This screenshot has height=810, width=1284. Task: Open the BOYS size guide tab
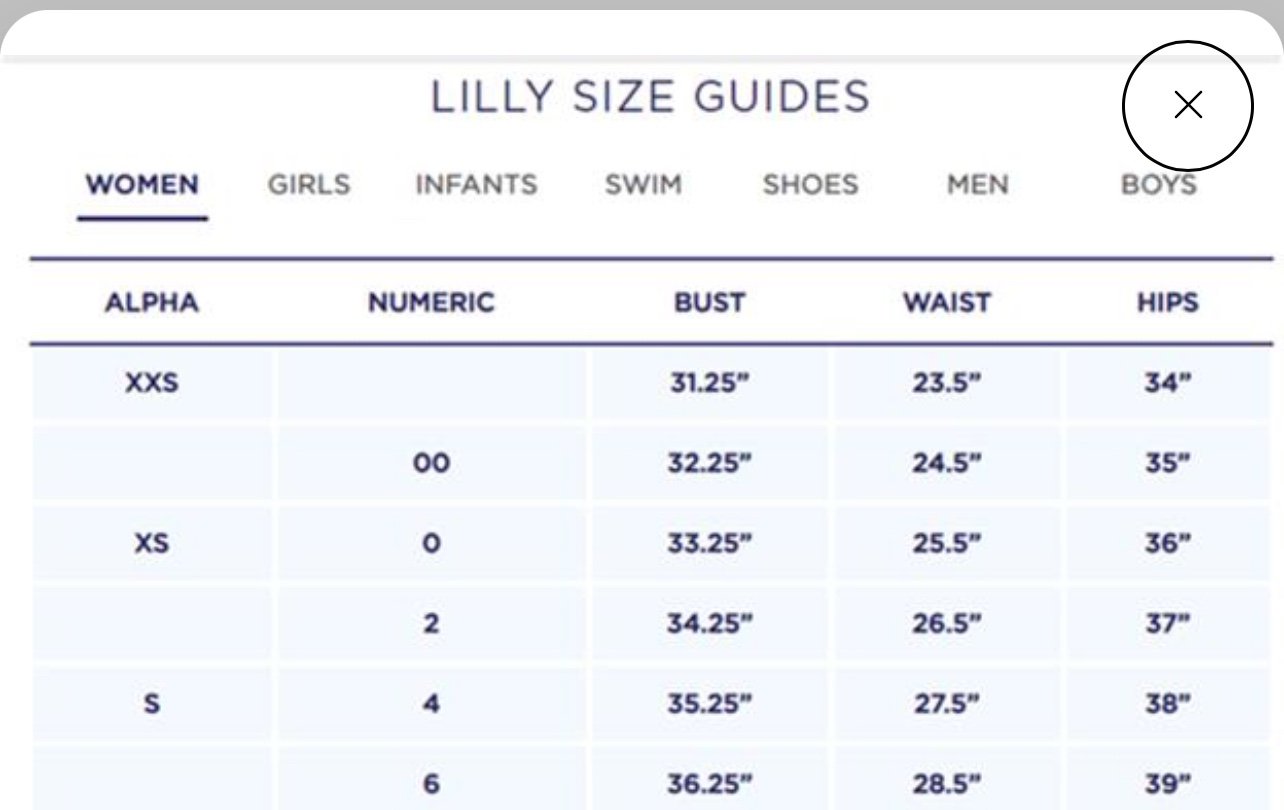click(x=1158, y=185)
